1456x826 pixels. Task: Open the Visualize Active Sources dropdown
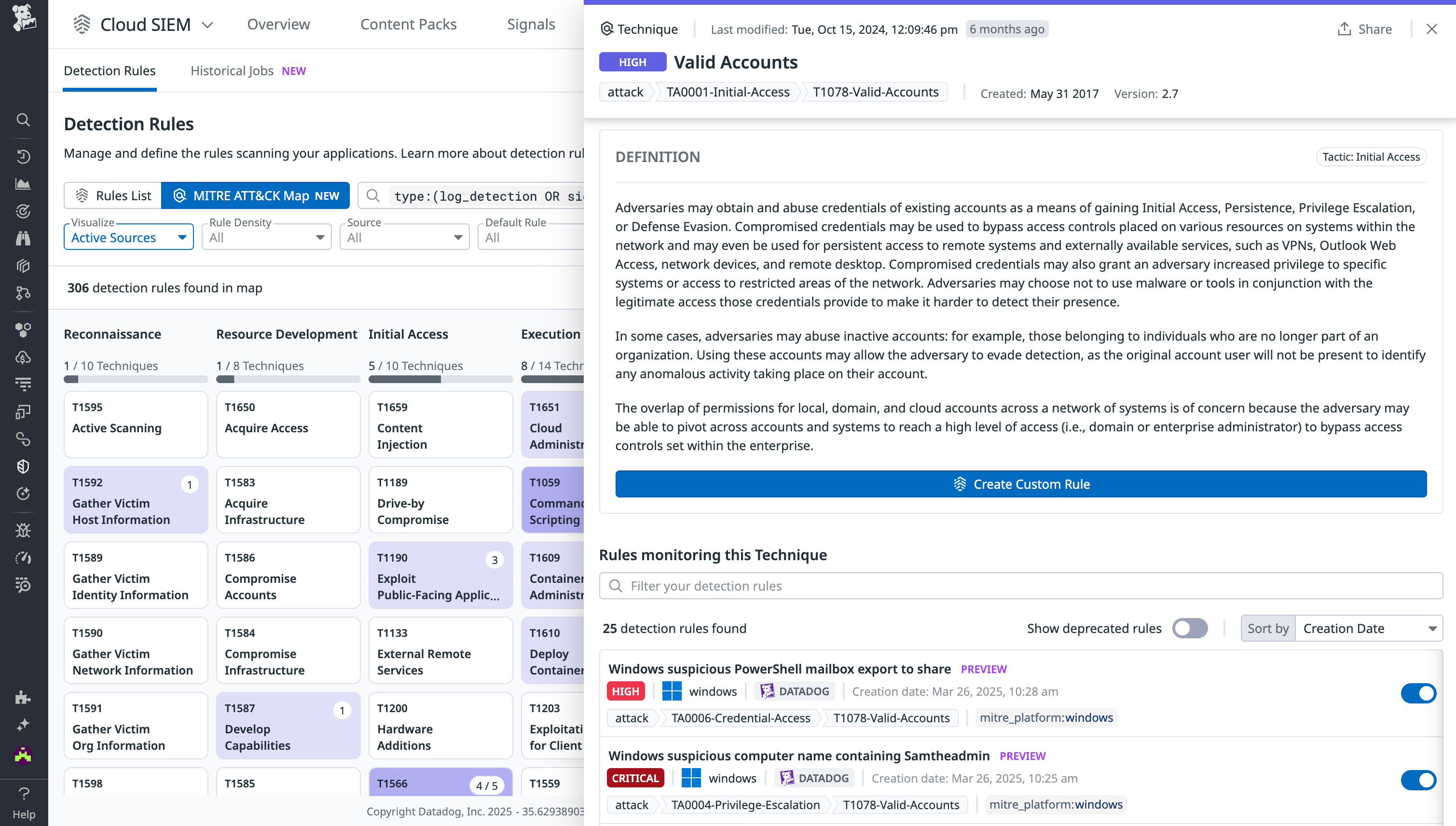[128, 237]
